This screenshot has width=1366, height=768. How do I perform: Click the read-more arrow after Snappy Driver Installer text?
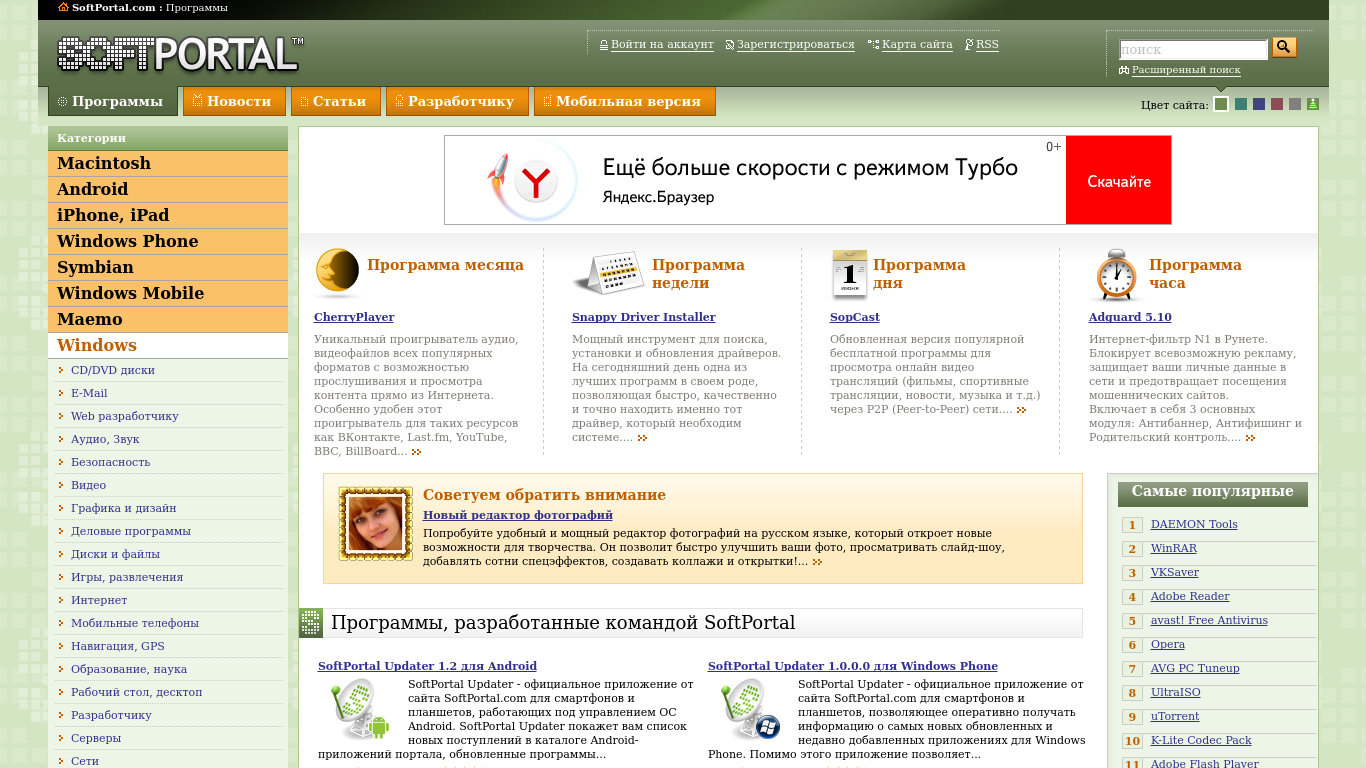coord(642,438)
